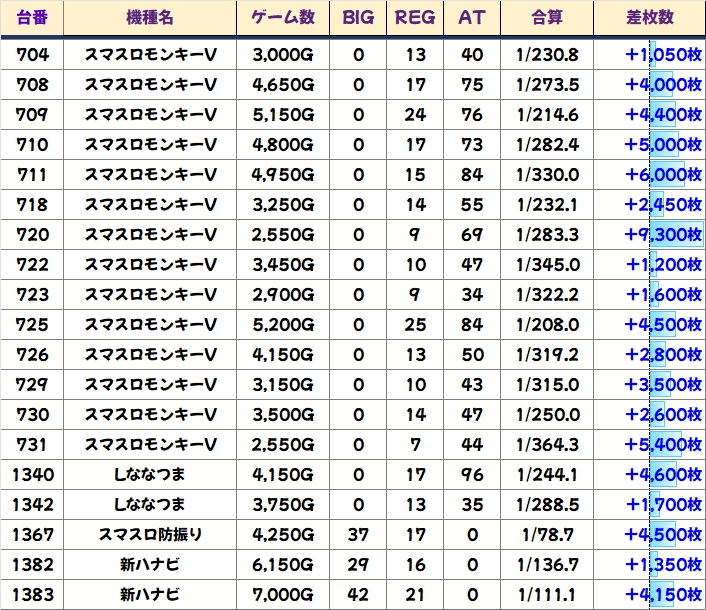Click the REG column header

point(415,18)
